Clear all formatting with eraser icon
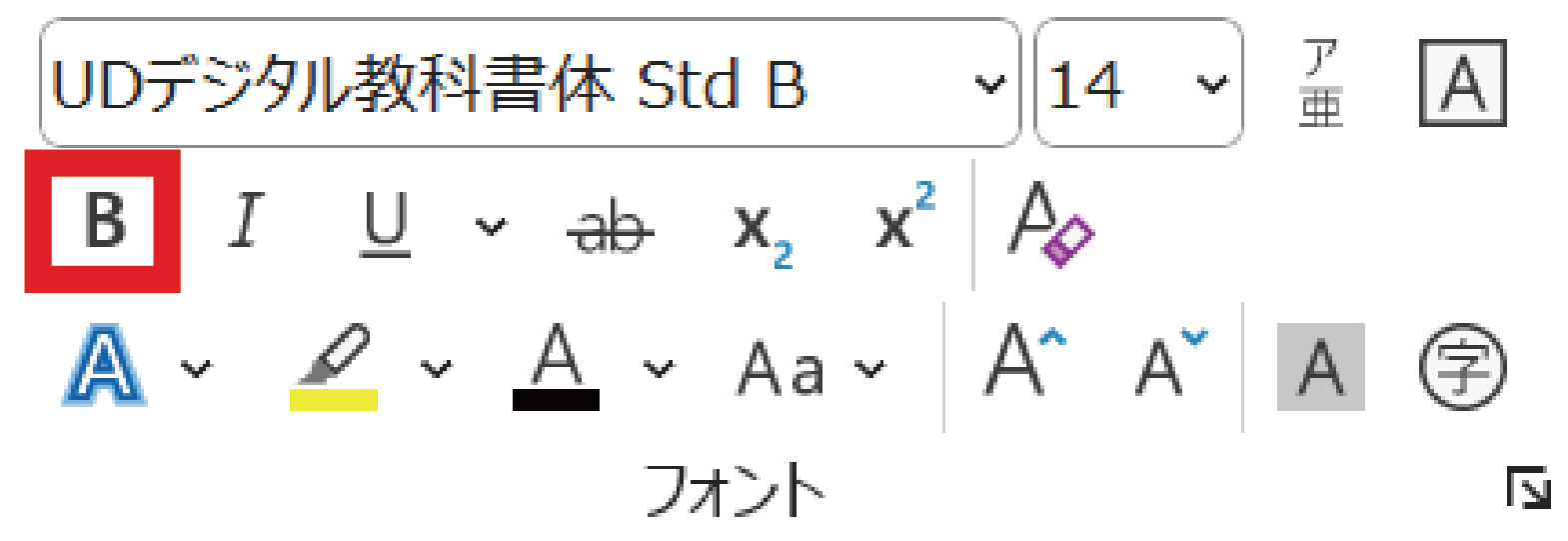Image resolution: width=1568 pixels, height=541 pixels. pos(1049,225)
